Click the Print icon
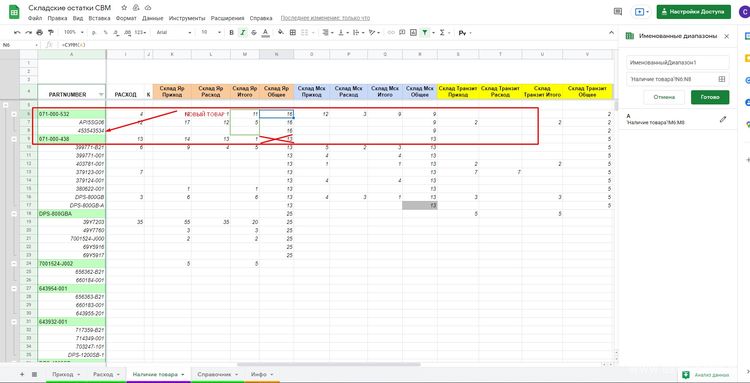Viewport: 750px width, 383px height. point(40,33)
